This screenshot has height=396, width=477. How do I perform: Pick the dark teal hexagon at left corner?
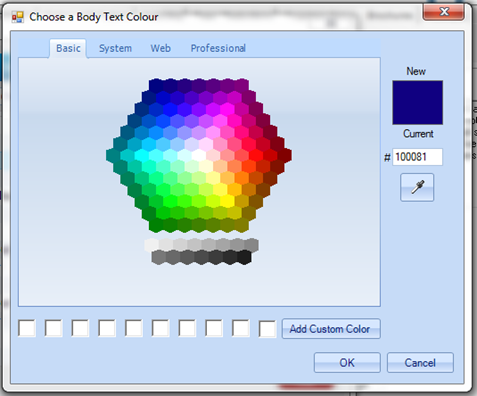113,156
